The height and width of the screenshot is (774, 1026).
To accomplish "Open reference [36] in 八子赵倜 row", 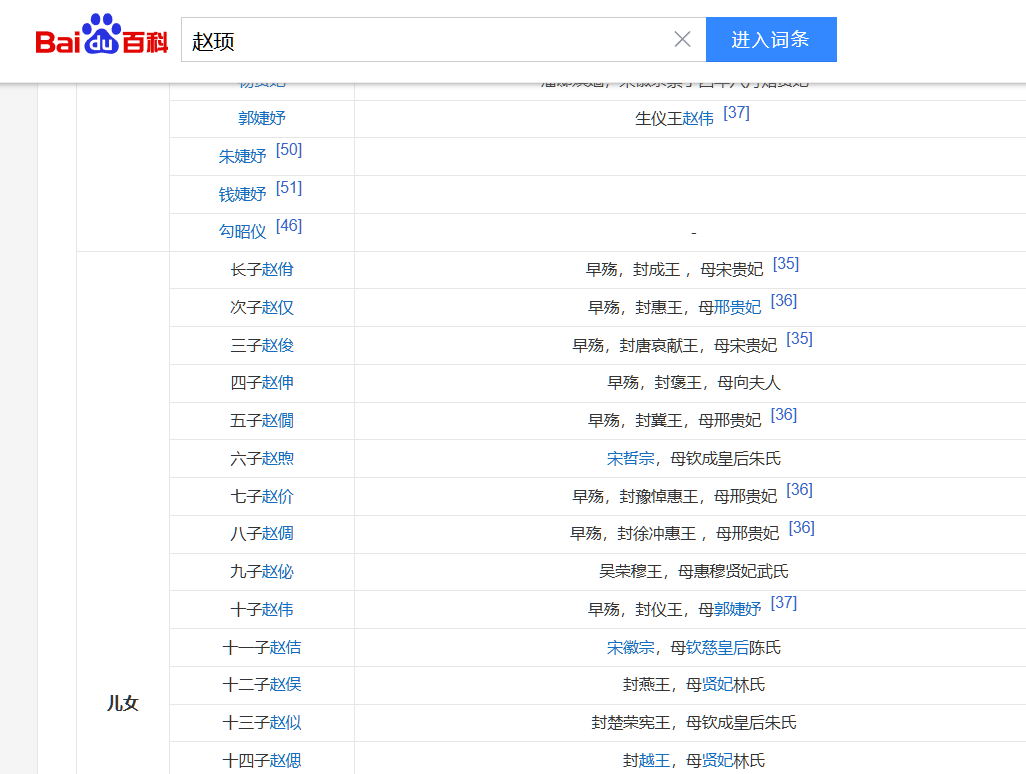I will (802, 528).
